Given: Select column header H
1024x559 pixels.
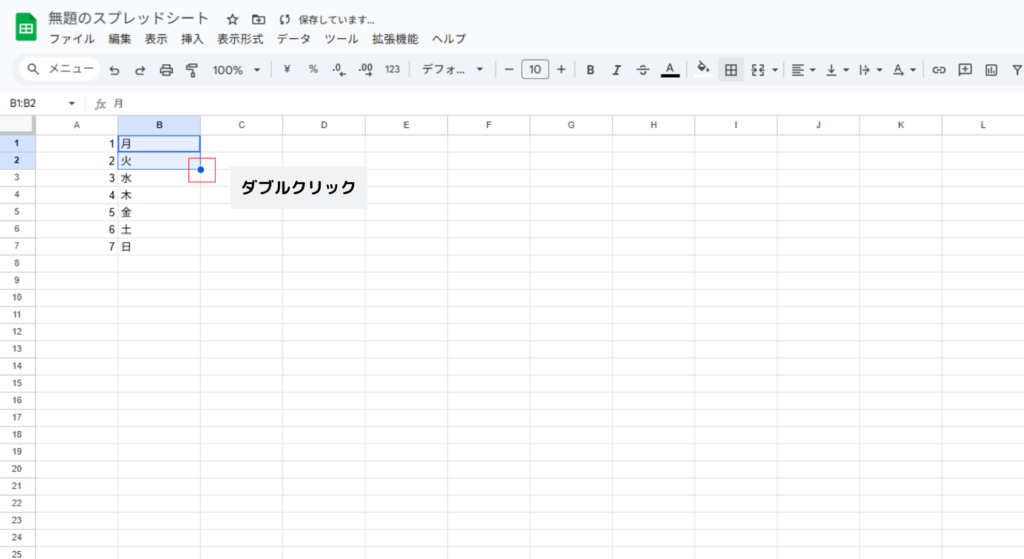Looking at the screenshot, I should click(653, 125).
